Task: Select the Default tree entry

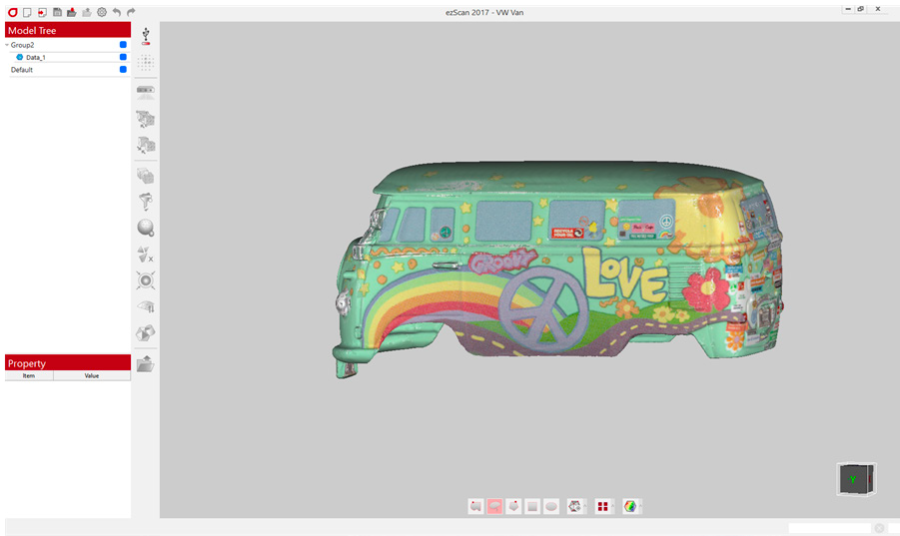Action: pos(22,70)
